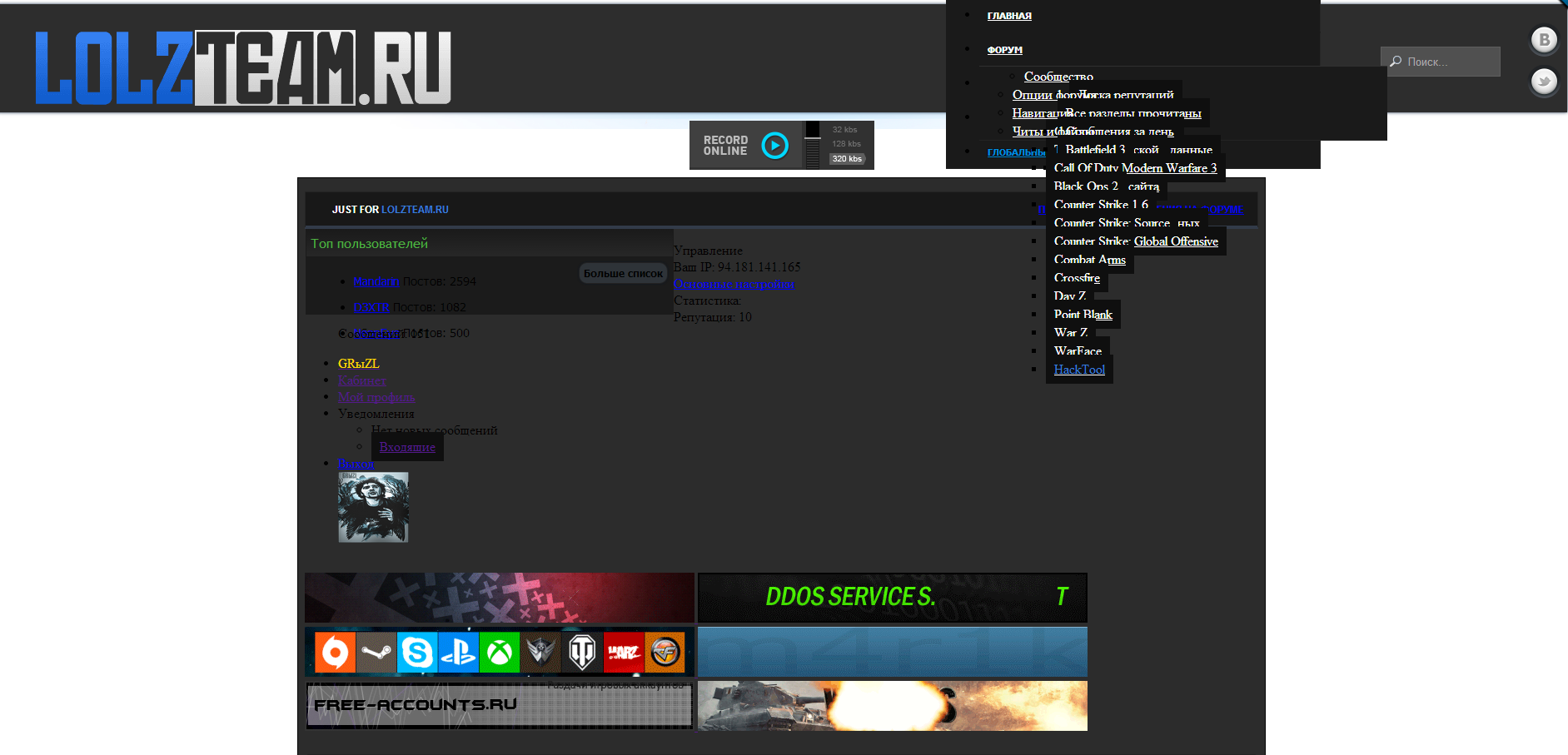Open the ФОРУМ menu item
This screenshot has width=1568, height=755.
(x=1004, y=50)
